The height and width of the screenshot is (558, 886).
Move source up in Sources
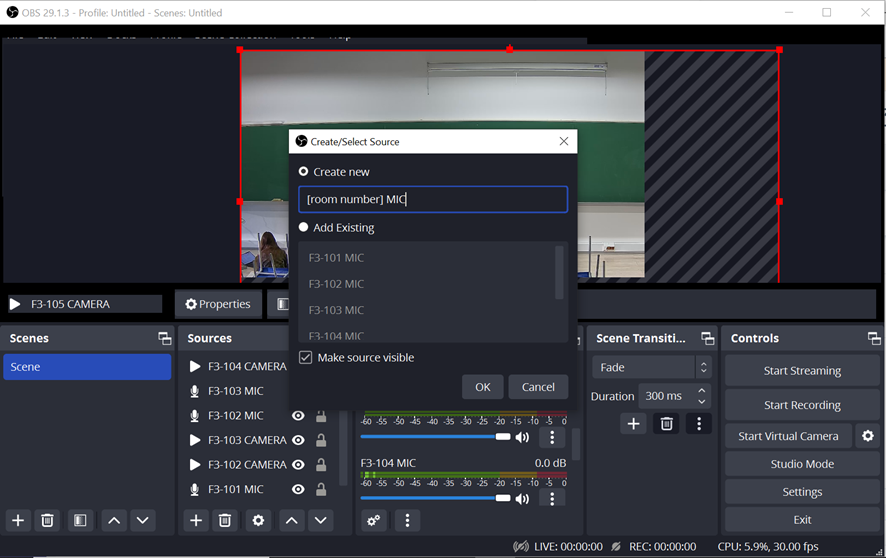click(292, 520)
